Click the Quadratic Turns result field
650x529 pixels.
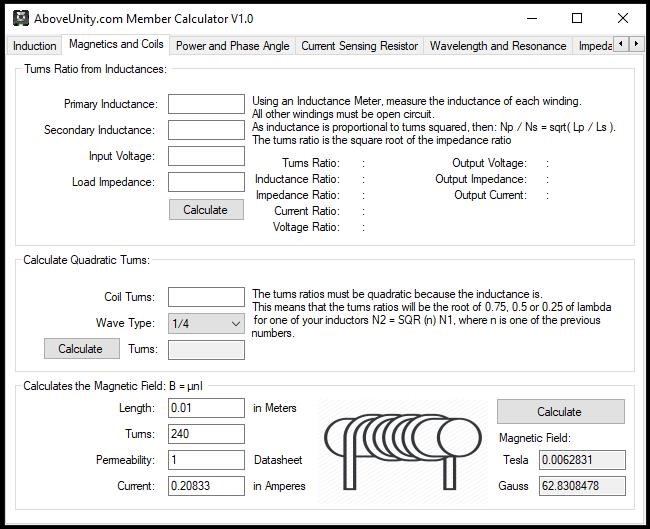coord(206,350)
